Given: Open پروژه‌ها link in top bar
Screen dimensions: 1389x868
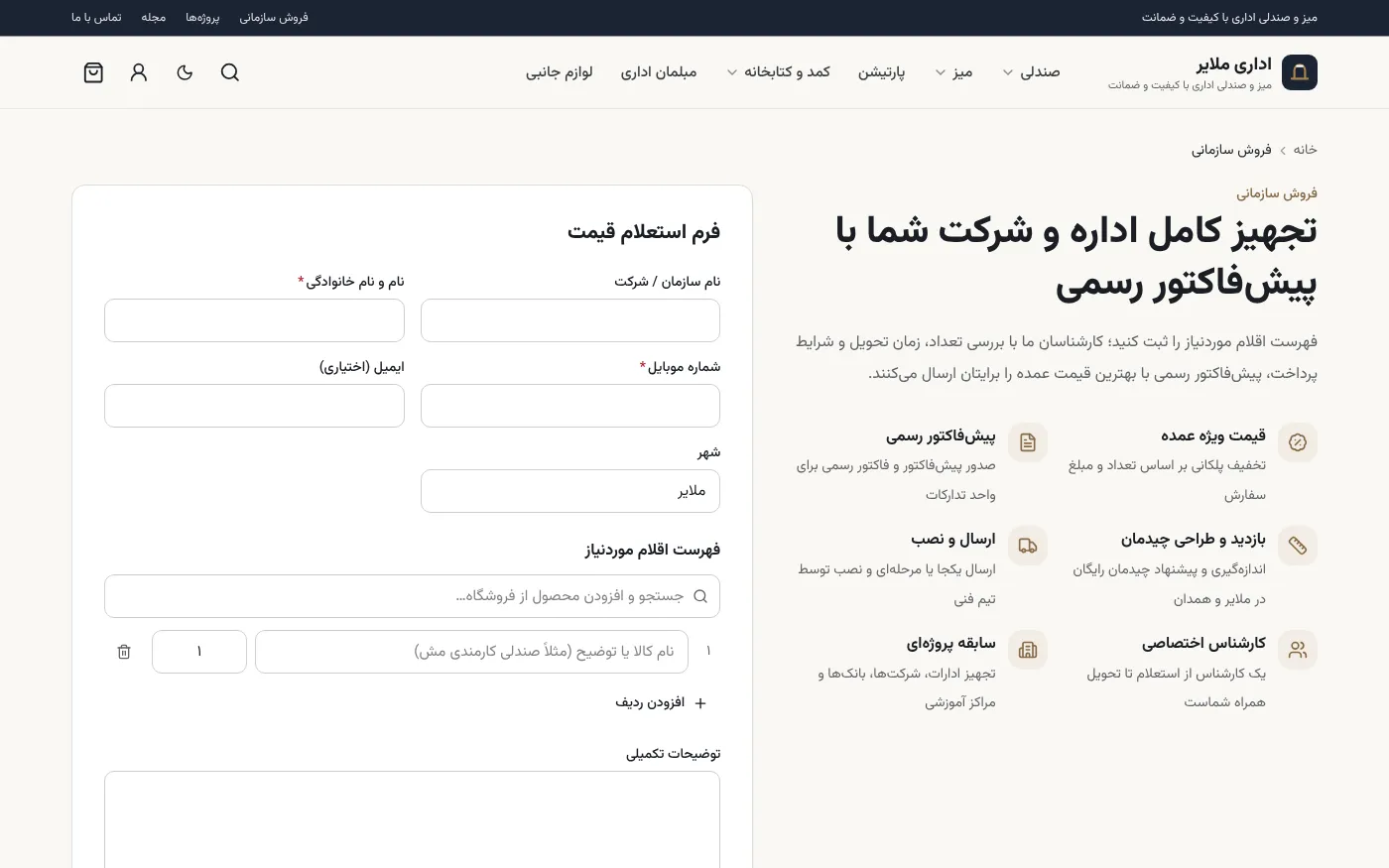Looking at the screenshot, I should click(x=202, y=18).
